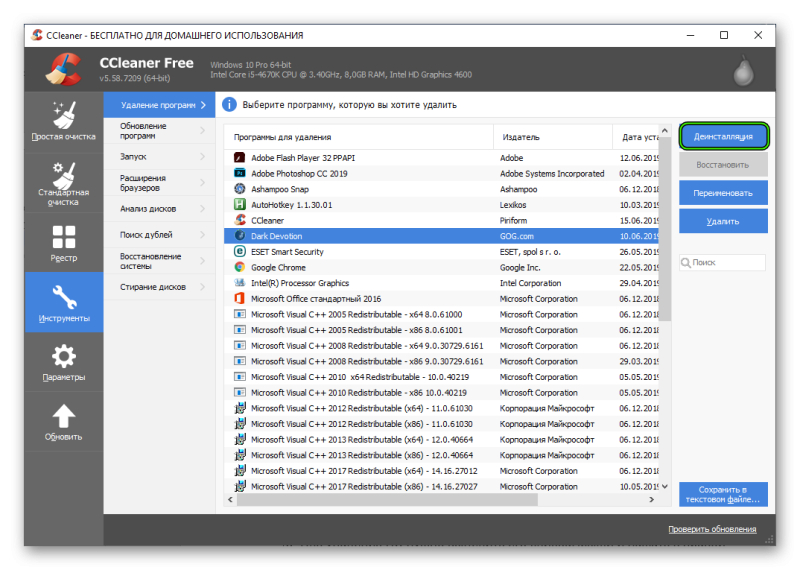Open the Удаление программ tab
The width and height of the screenshot is (800, 570).
pyautogui.click(x=159, y=105)
